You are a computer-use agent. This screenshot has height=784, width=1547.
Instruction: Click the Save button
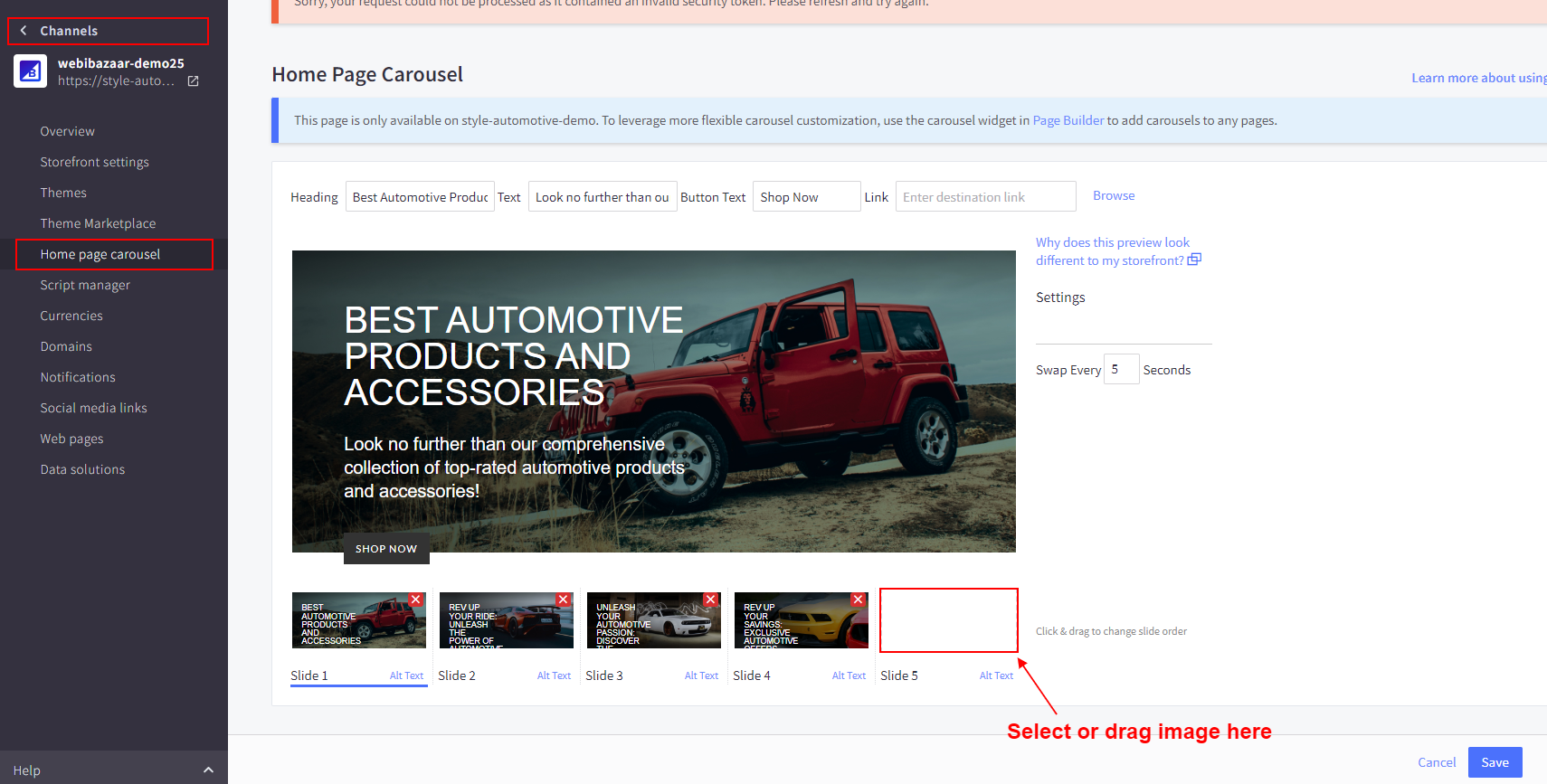pyautogui.click(x=1495, y=762)
